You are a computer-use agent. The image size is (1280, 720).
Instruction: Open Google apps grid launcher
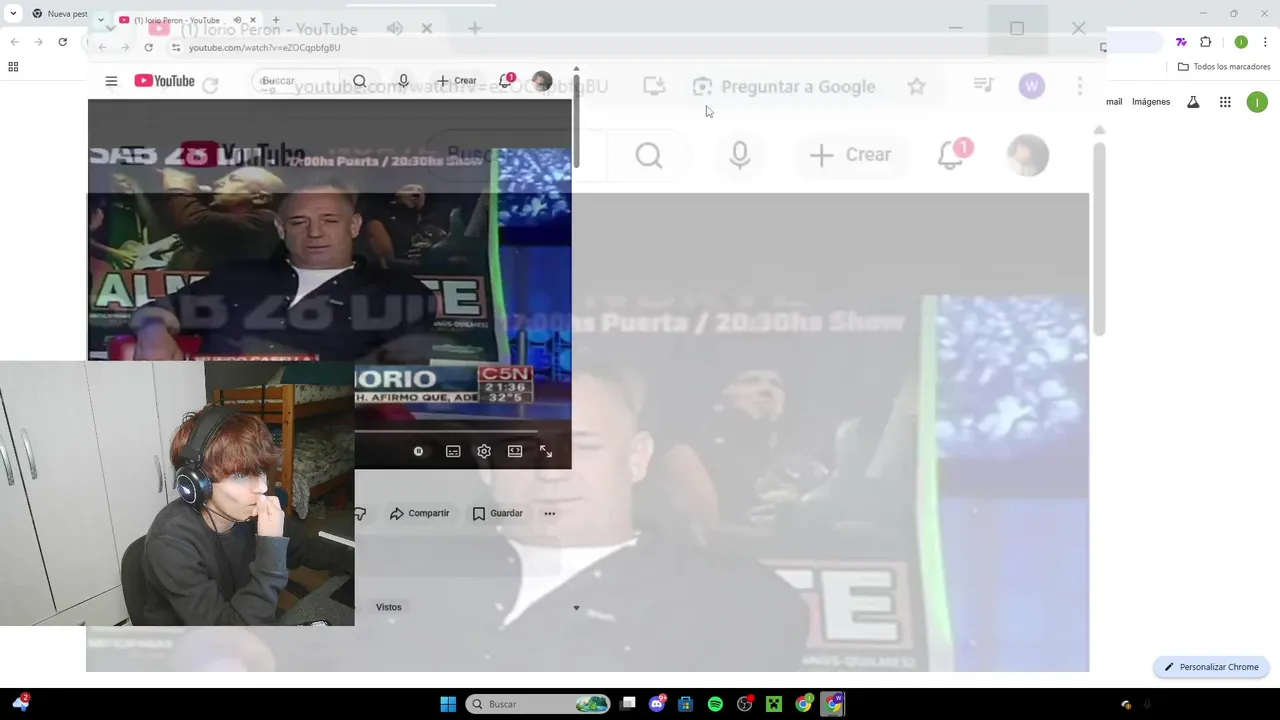point(1225,102)
